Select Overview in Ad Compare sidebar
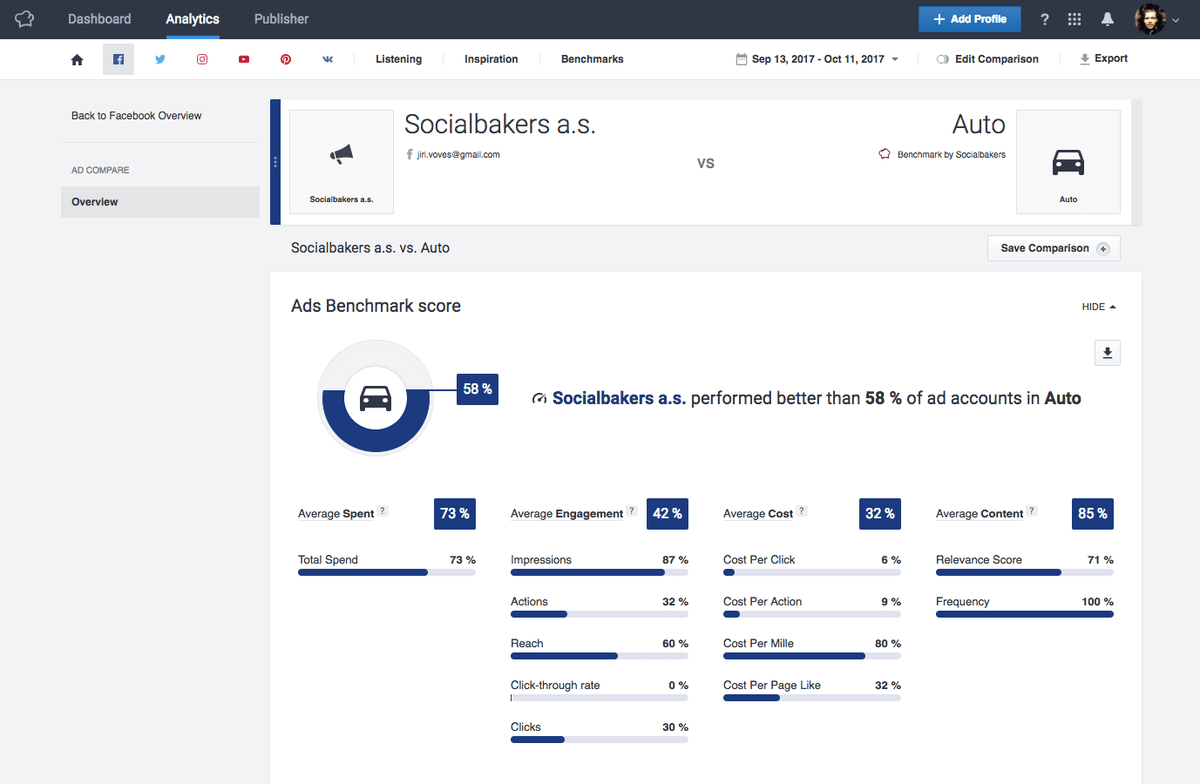Image resolution: width=1200 pixels, height=784 pixels. (x=160, y=202)
